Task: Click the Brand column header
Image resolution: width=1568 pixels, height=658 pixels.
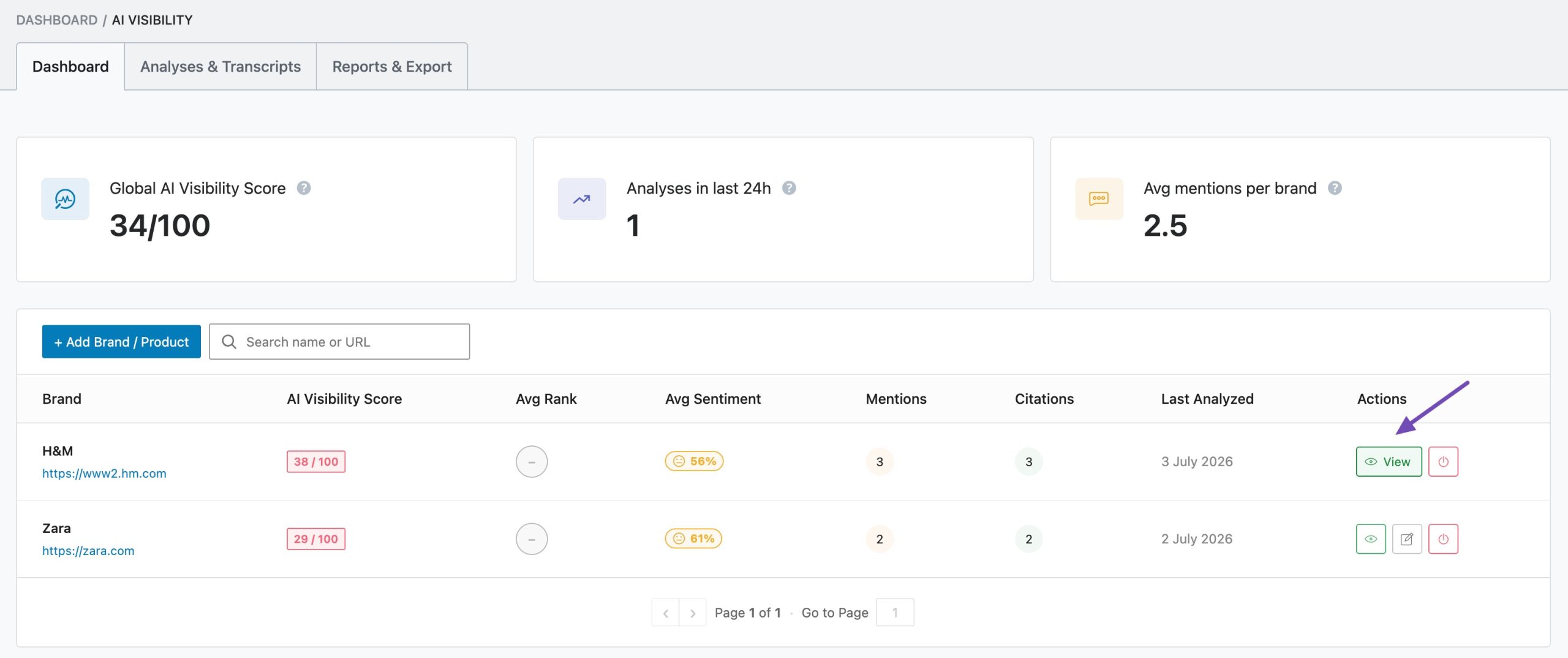Action: pos(62,399)
